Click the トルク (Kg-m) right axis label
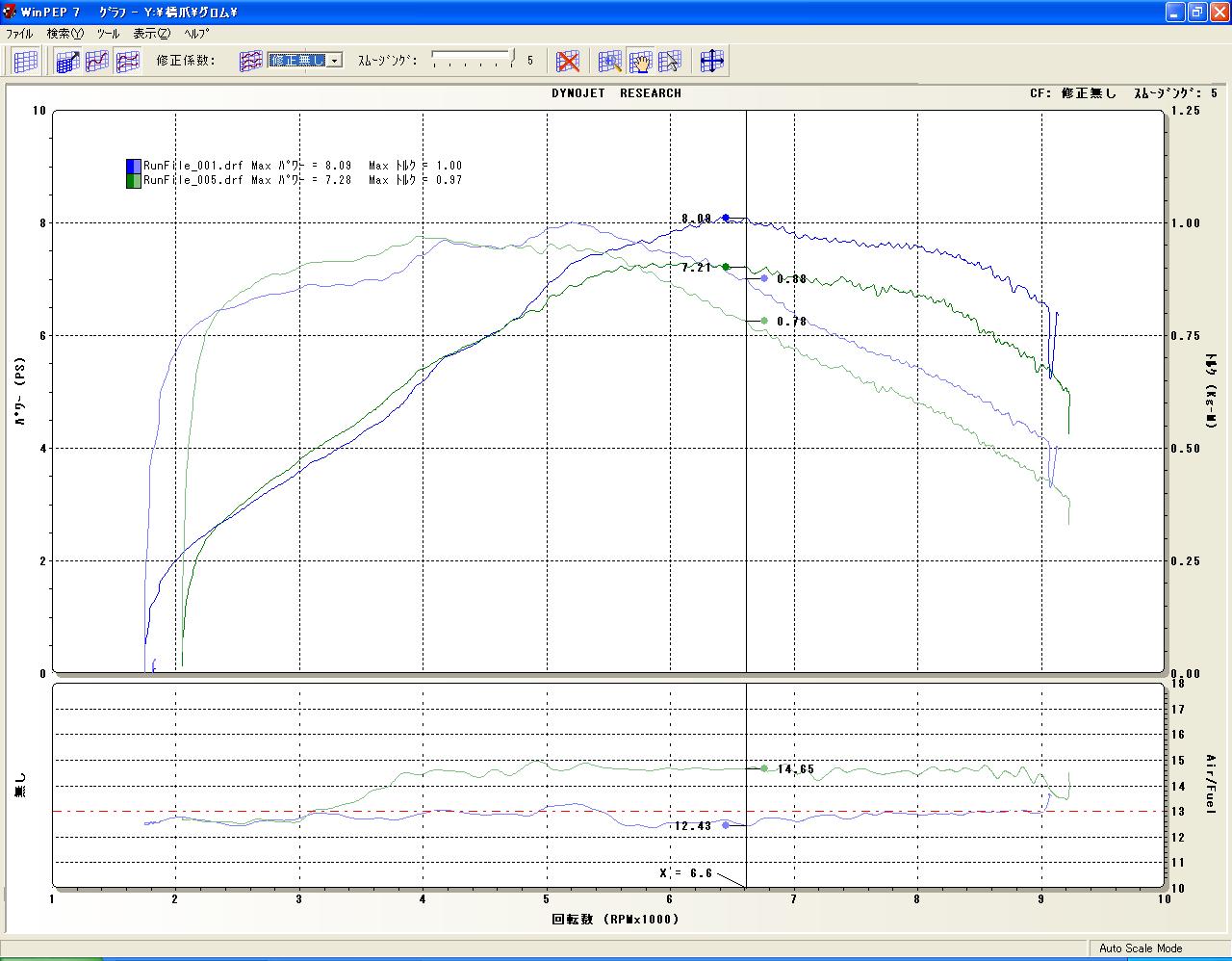1232x961 pixels. (x=1211, y=391)
